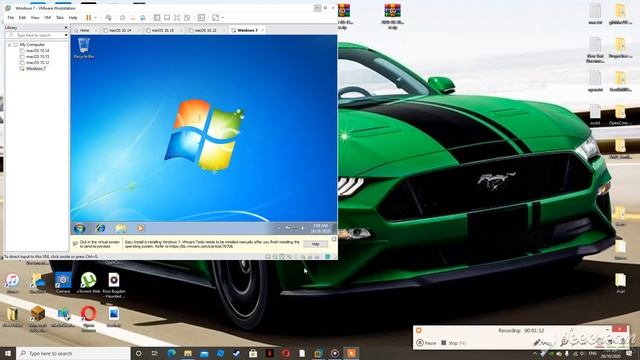Close the Windows 7 tab
Viewport: 640px width, 360px height.
[x=262, y=30]
